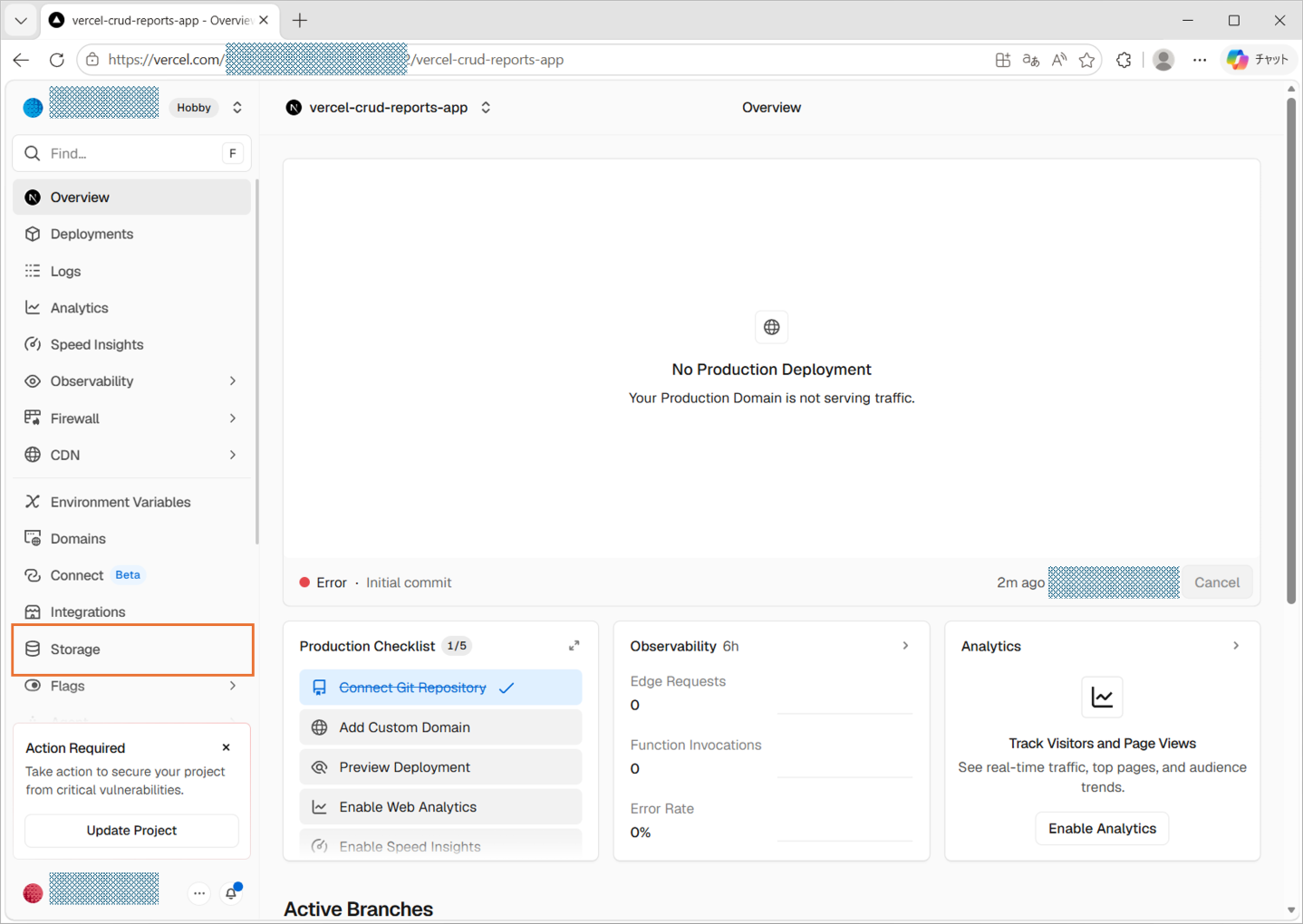Click the page vertical scrollbar
Image resolution: width=1303 pixels, height=924 pixels.
click(1291, 350)
